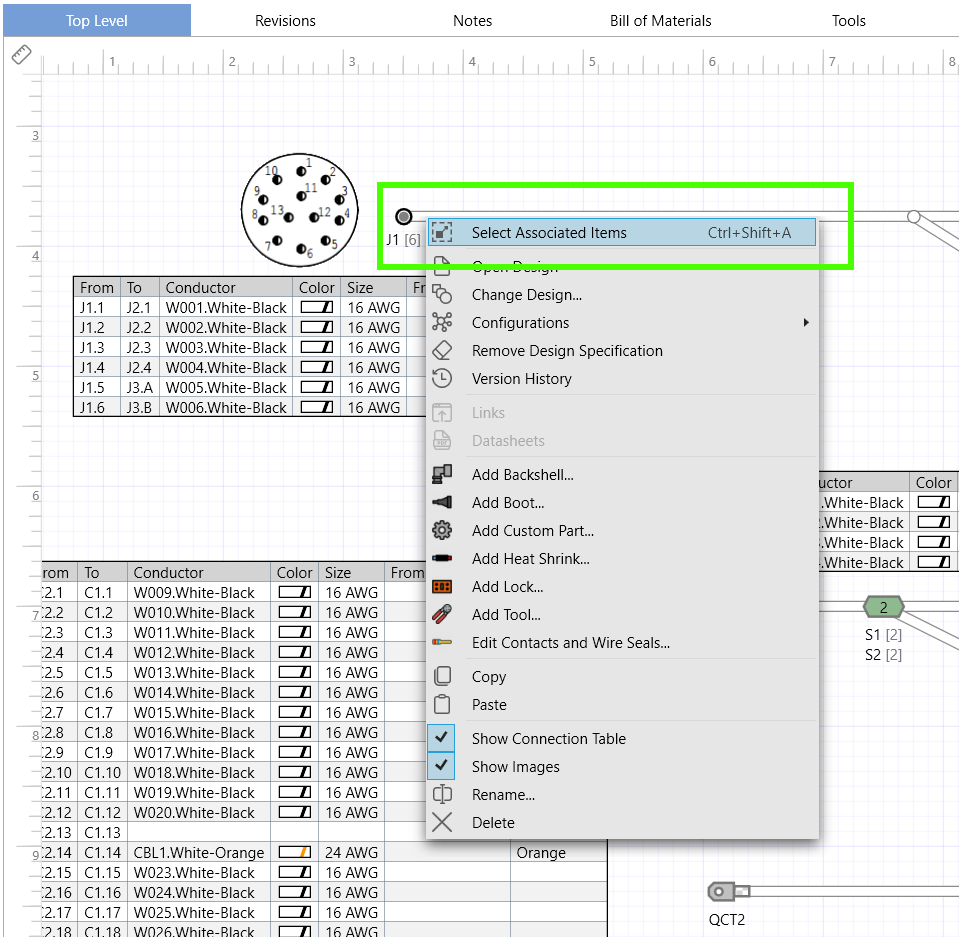Click the Add Heat Shrink icon
Viewport: 959px width, 937px height.
click(x=442, y=558)
